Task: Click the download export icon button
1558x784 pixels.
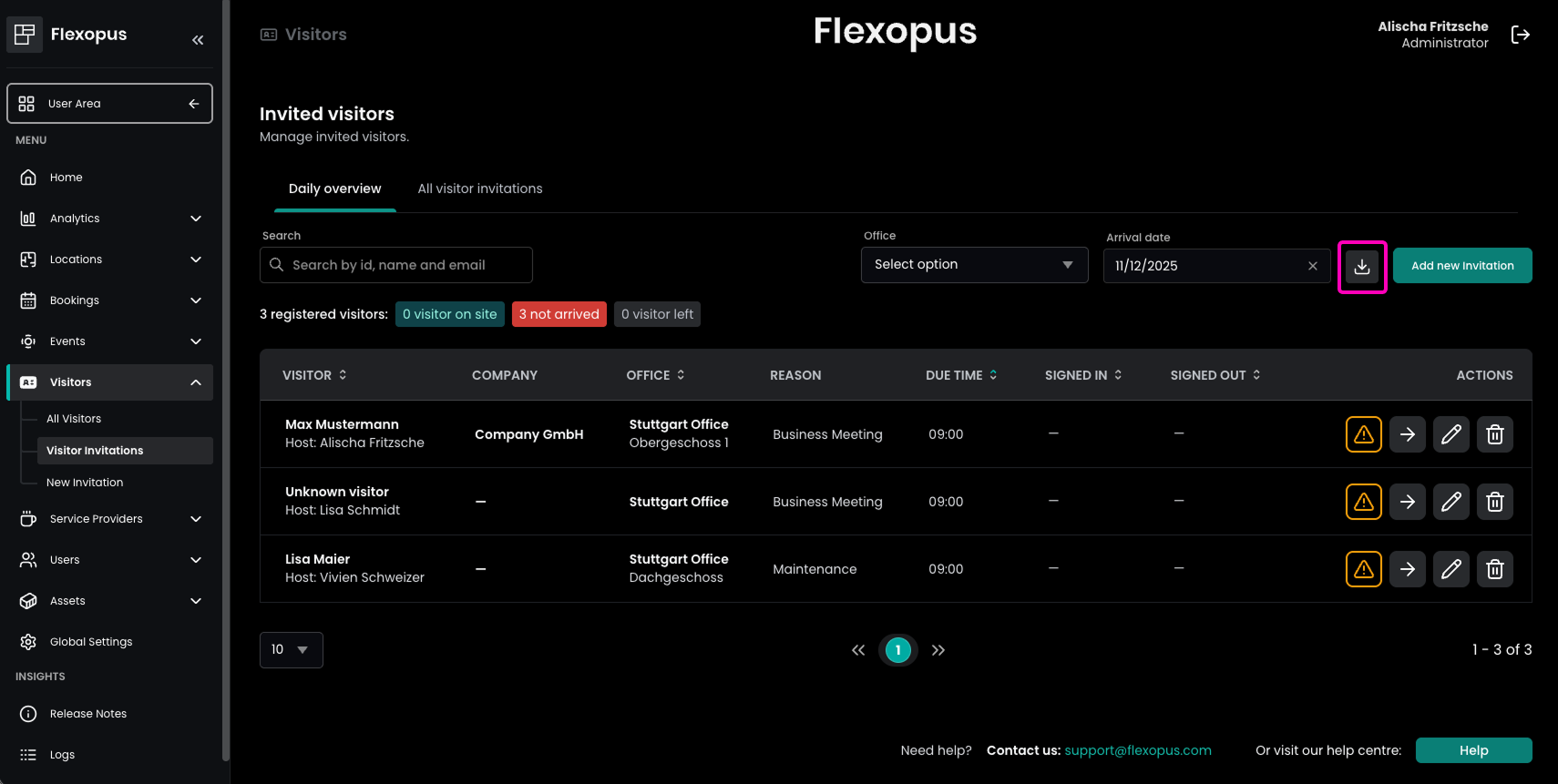Action: [x=1361, y=267]
